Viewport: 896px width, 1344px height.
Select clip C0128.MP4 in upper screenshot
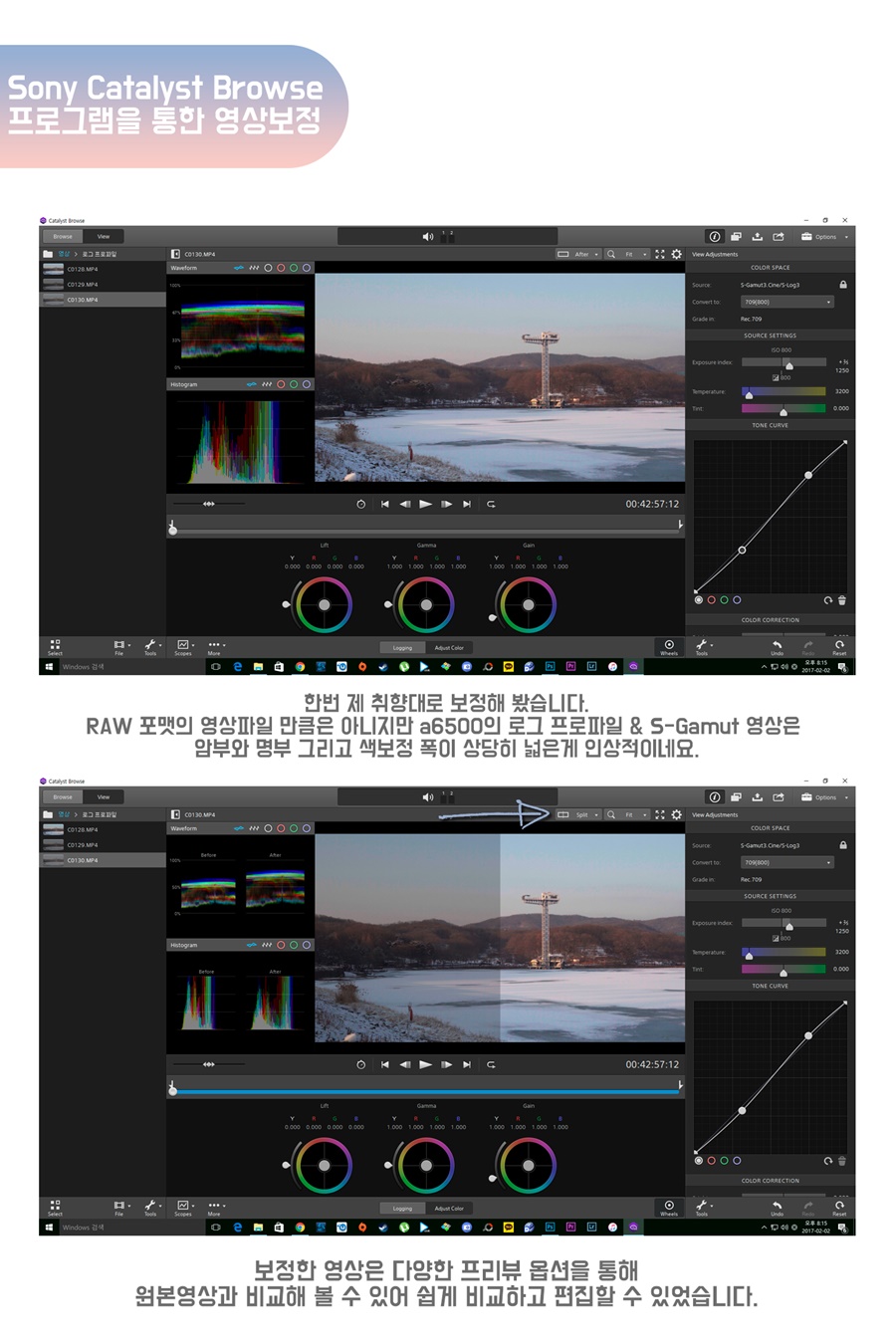pos(103,269)
